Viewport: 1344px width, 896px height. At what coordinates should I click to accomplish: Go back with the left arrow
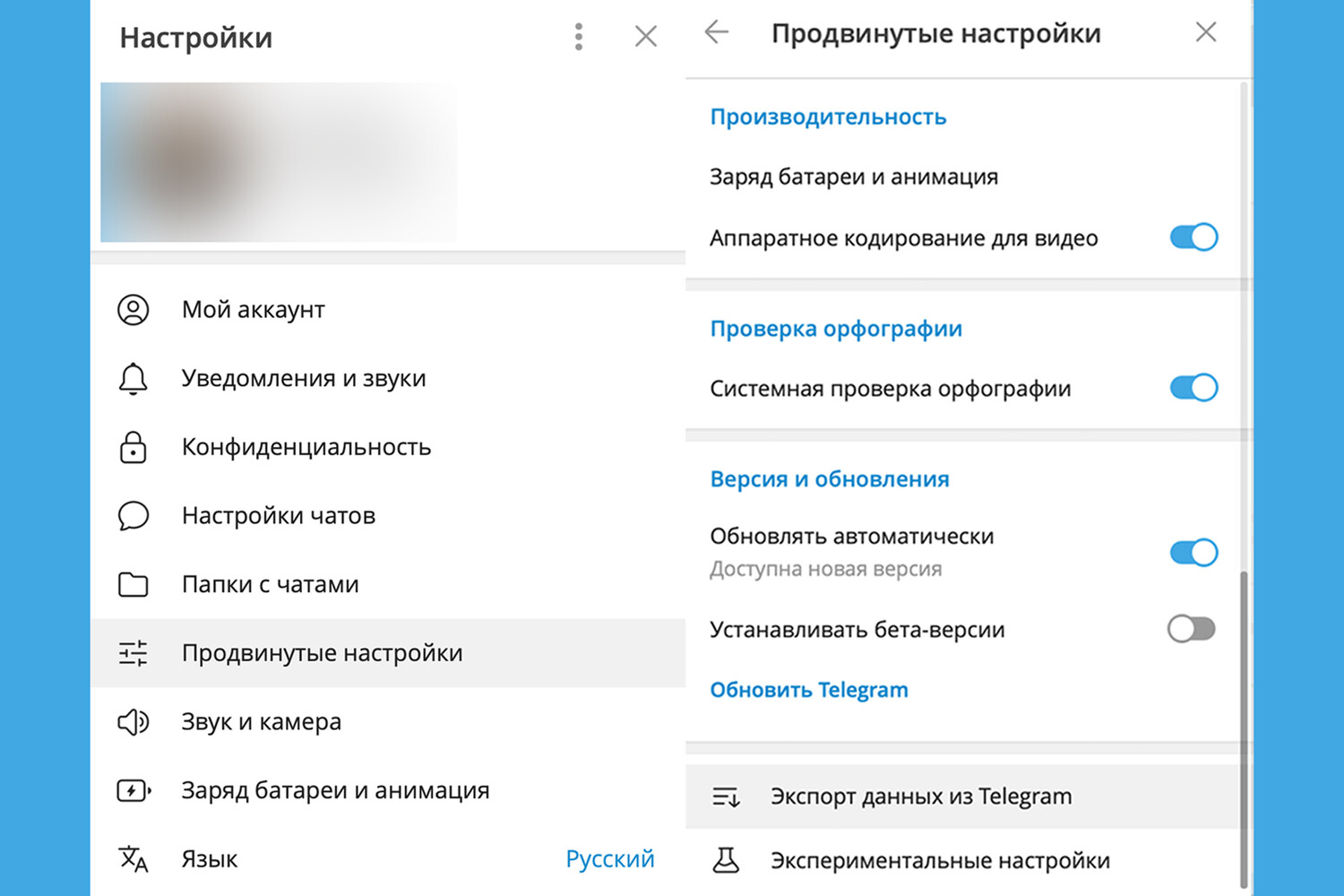coord(717,33)
